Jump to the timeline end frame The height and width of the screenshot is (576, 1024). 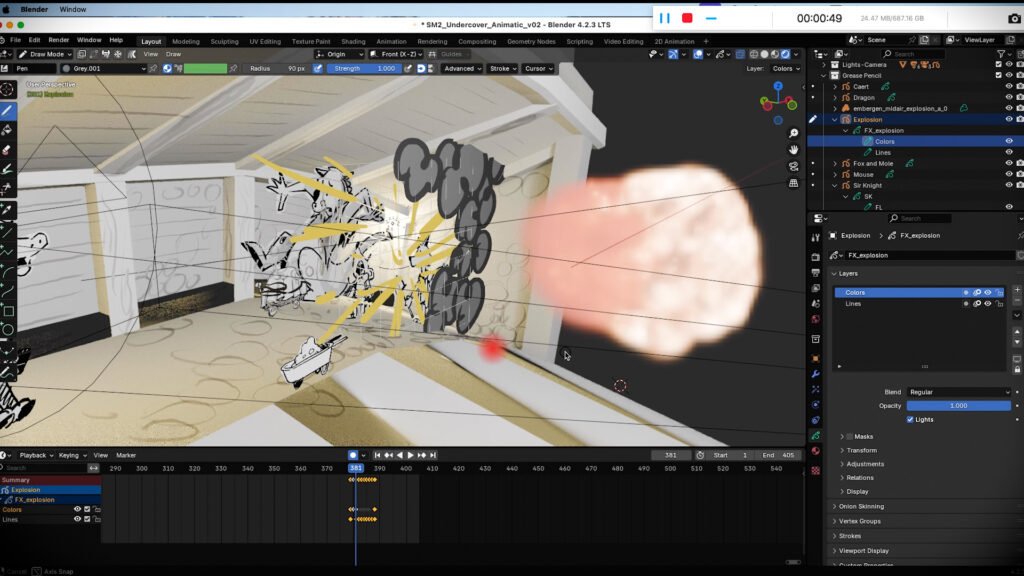point(433,455)
